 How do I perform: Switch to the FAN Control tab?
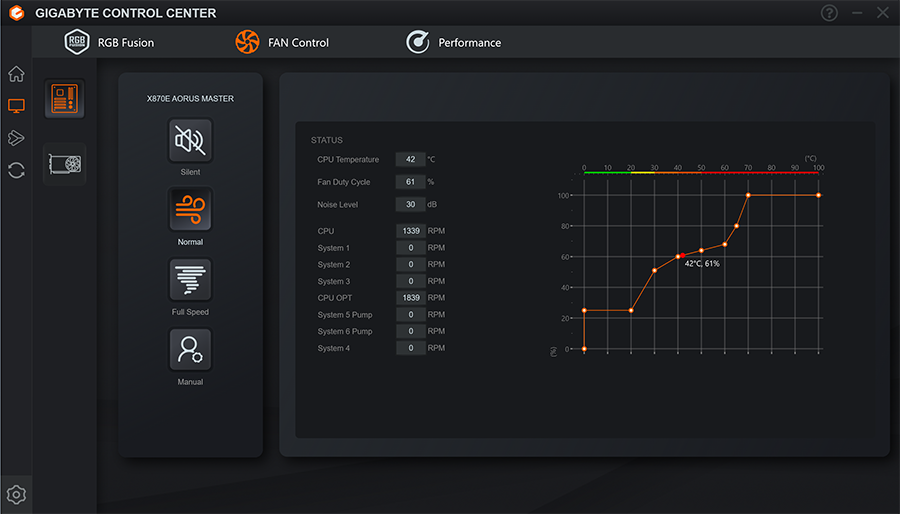pyautogui.click(x=282, y=42)
